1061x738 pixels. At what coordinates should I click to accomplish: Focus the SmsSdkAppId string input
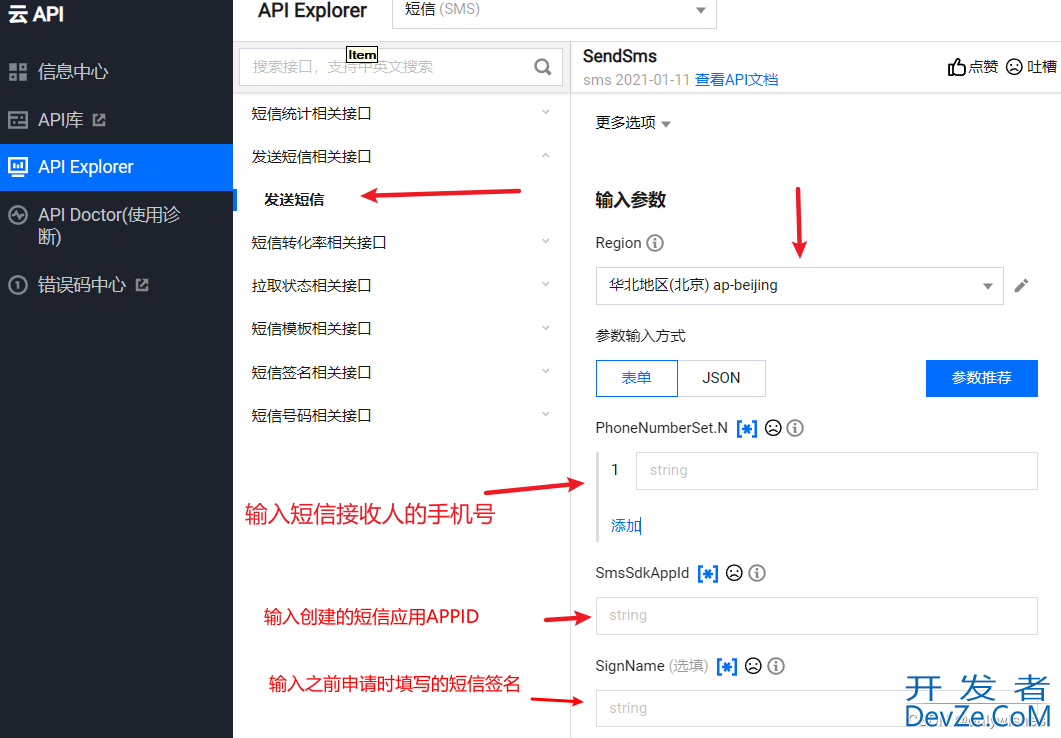tap(817, 616)
